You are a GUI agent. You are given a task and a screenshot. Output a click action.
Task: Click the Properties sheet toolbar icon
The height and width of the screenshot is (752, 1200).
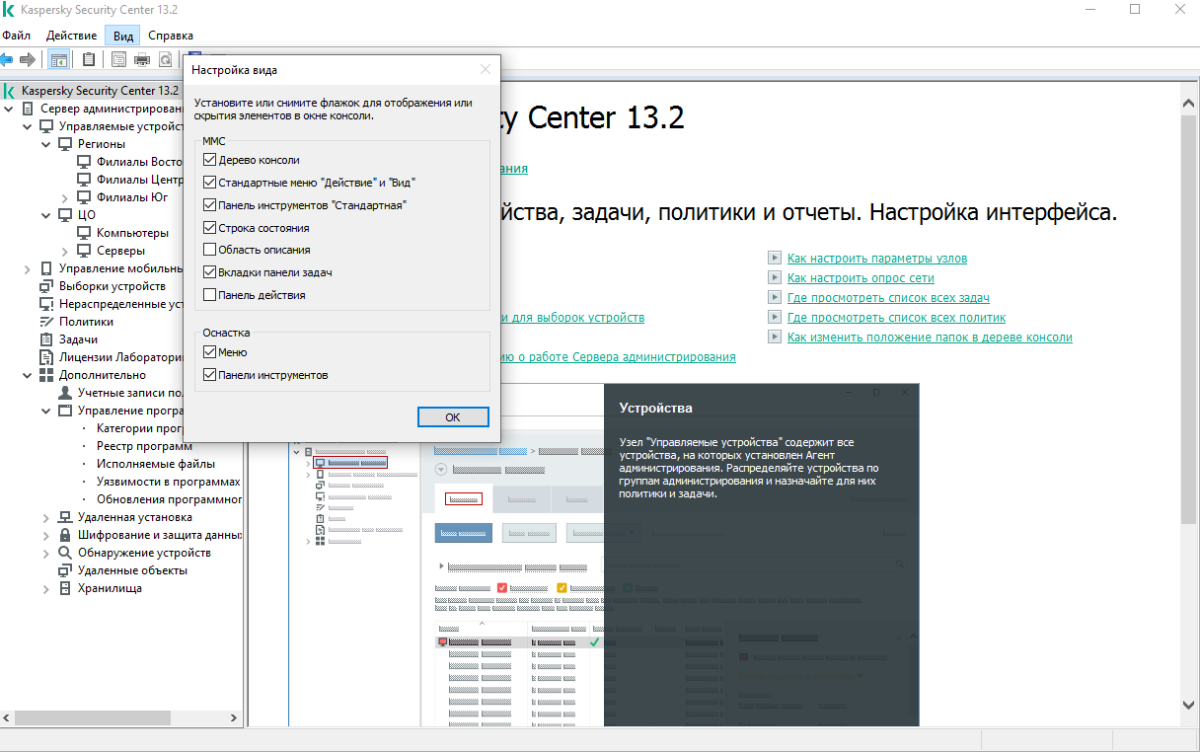119,60
